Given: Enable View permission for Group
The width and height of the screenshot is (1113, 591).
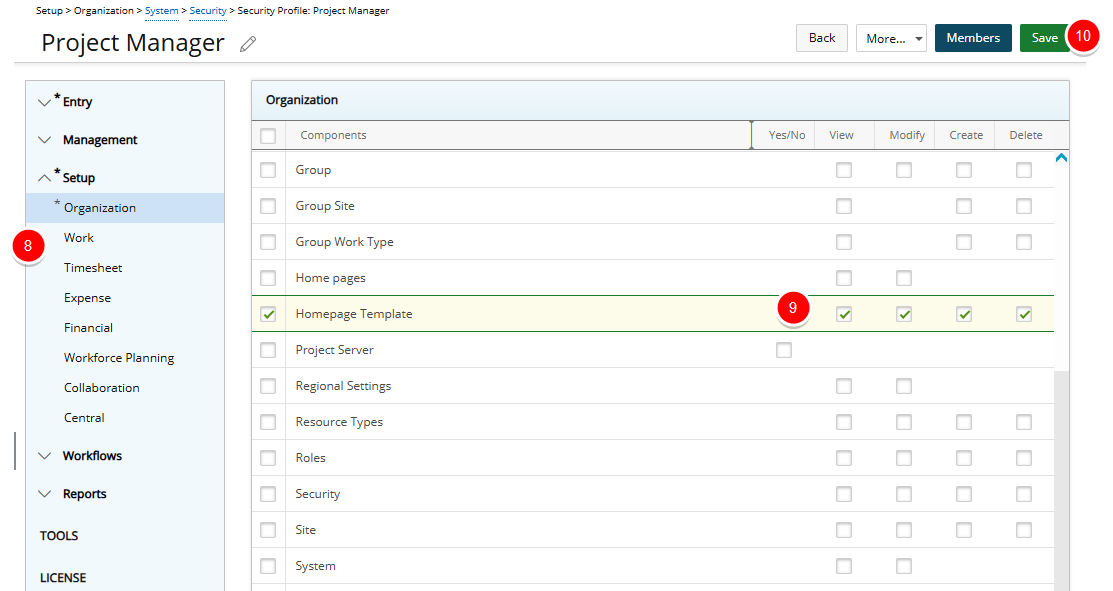Looking at the screenshot, I should [x=843, y=169].
